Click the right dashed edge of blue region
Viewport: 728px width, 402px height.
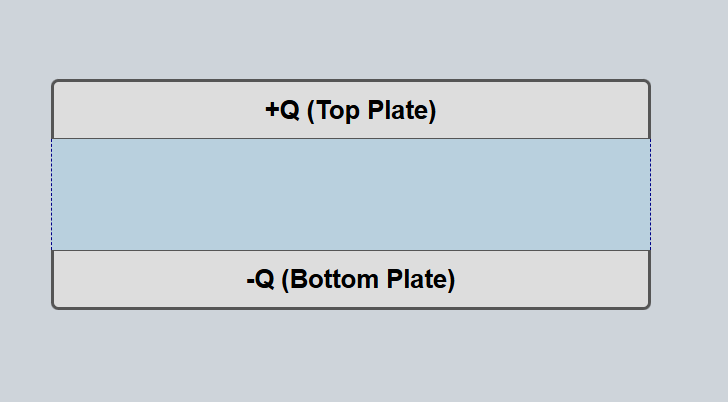point(650,195)
